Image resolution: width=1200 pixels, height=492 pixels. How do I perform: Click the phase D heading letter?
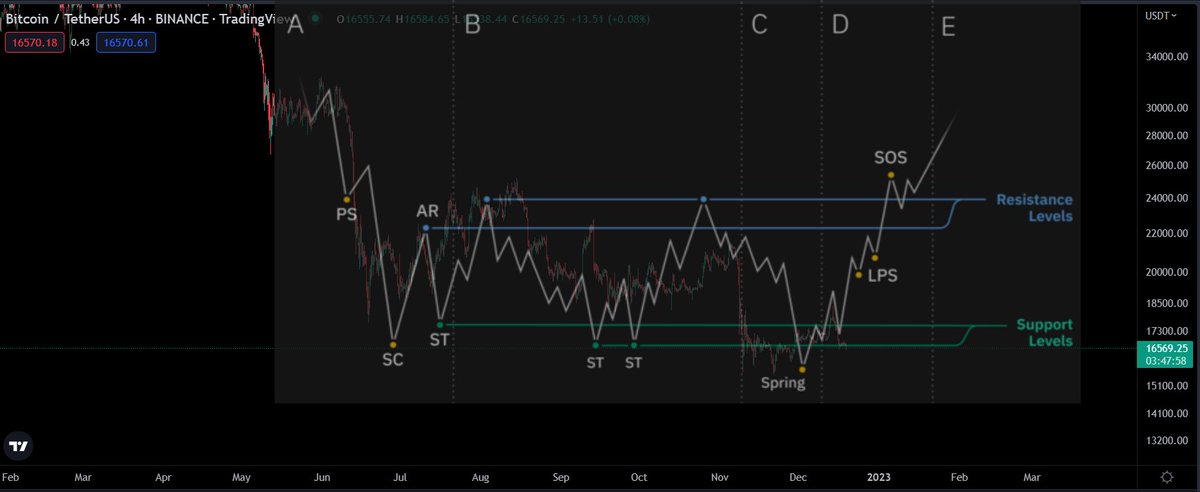coord(840,26)
